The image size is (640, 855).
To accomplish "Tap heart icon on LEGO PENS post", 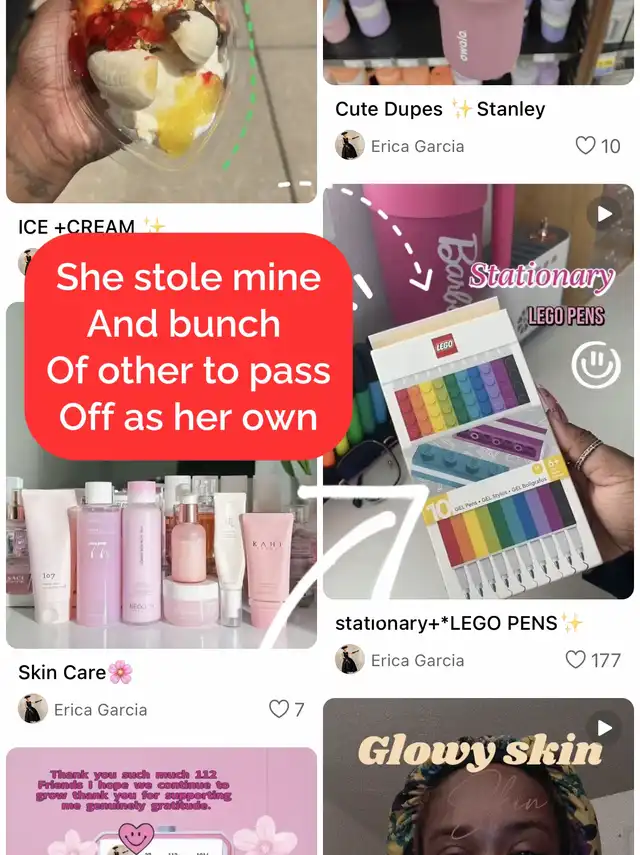I will click(575, 660).
